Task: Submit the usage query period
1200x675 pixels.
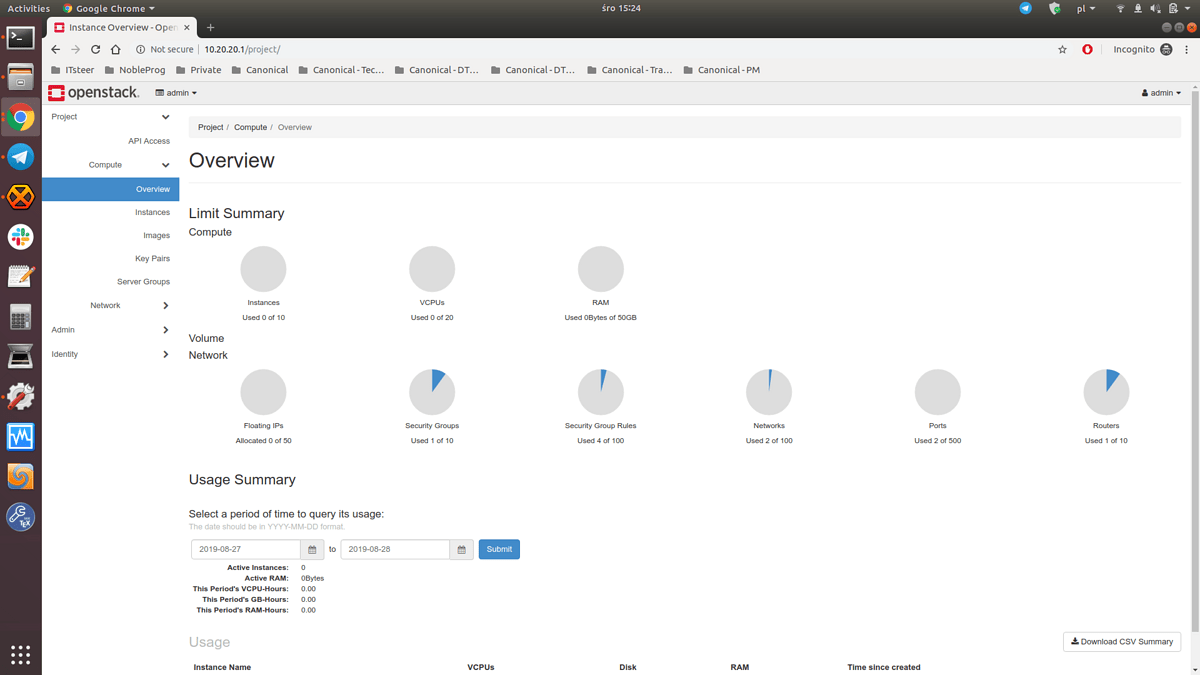Action: 498,549
